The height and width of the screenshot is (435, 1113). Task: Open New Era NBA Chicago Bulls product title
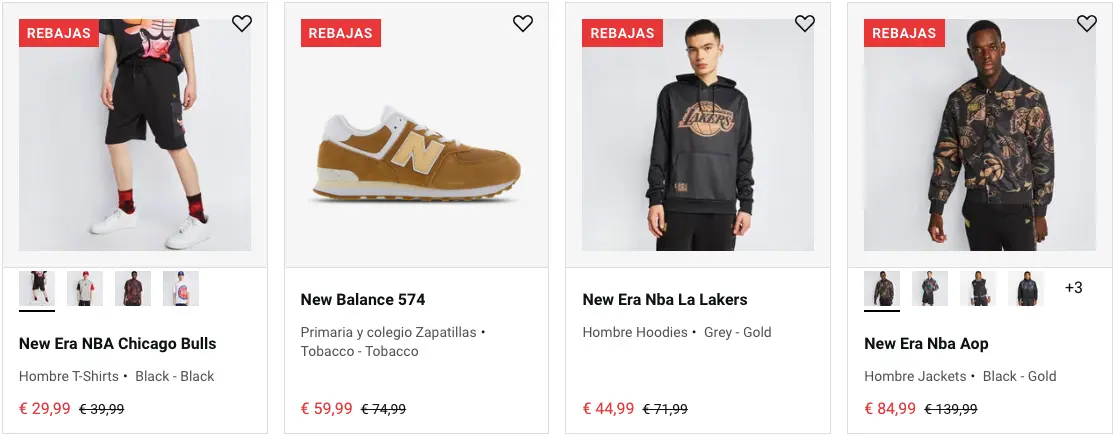(x=118, y=344)
